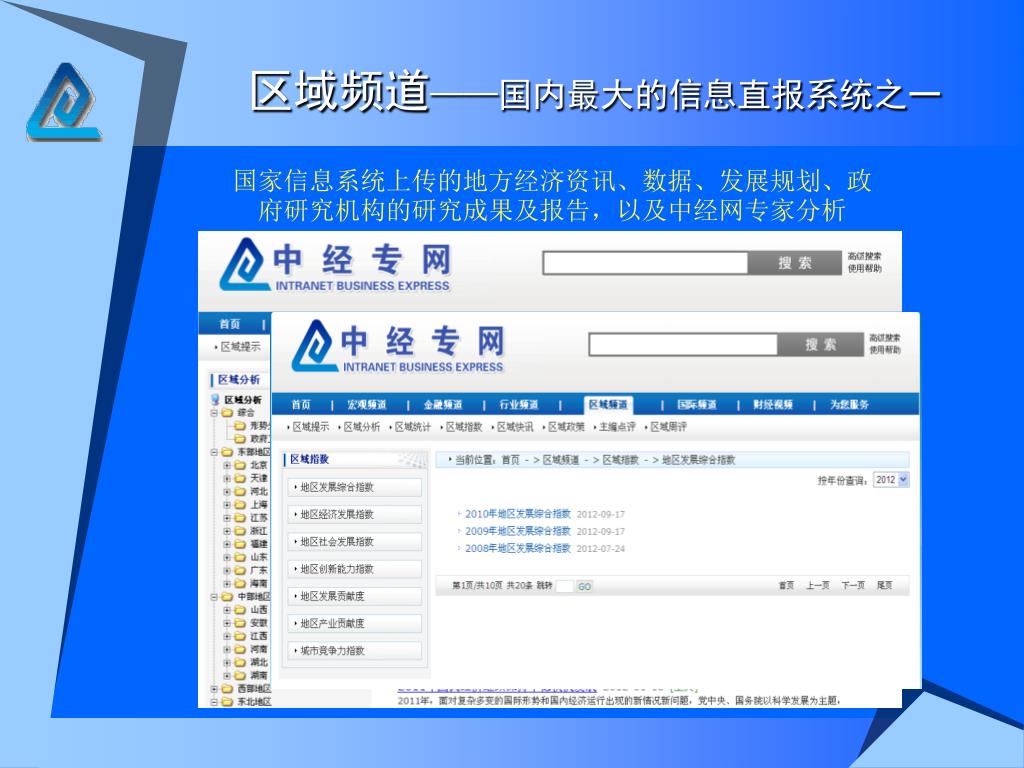Image resolution: width=1024 pixels, height=768 pixels.
Task: Switch to the 行业频道 tab
Action: pos(519,405)
